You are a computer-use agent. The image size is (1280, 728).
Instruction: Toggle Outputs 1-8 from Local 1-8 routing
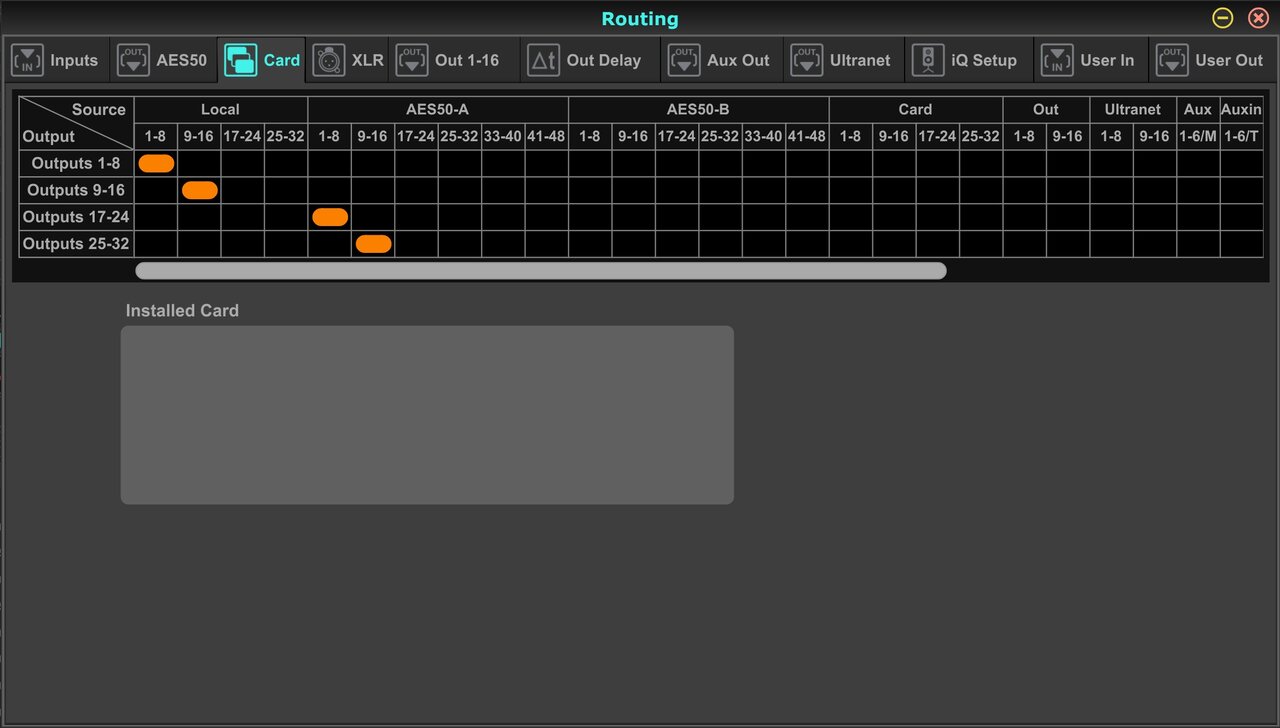[x=156, y=163]
